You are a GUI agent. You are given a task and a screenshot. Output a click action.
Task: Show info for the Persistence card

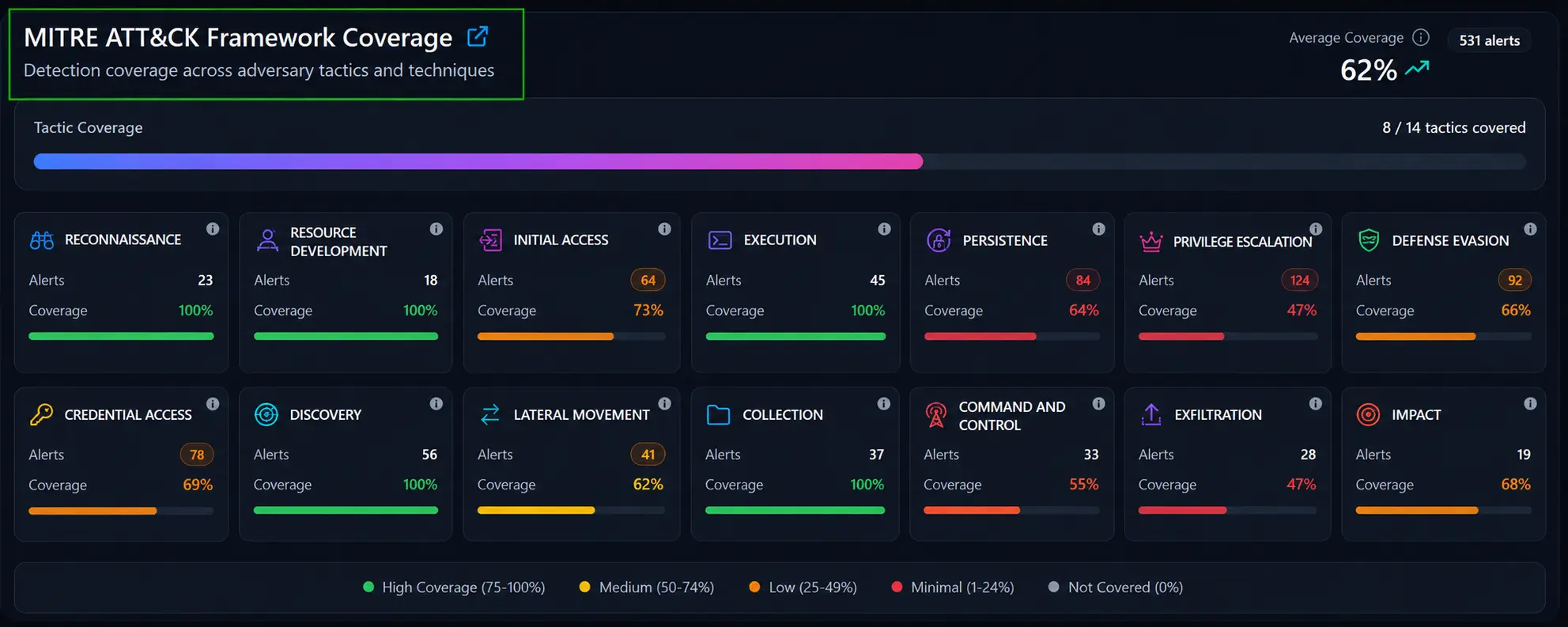click(1099, 229)
